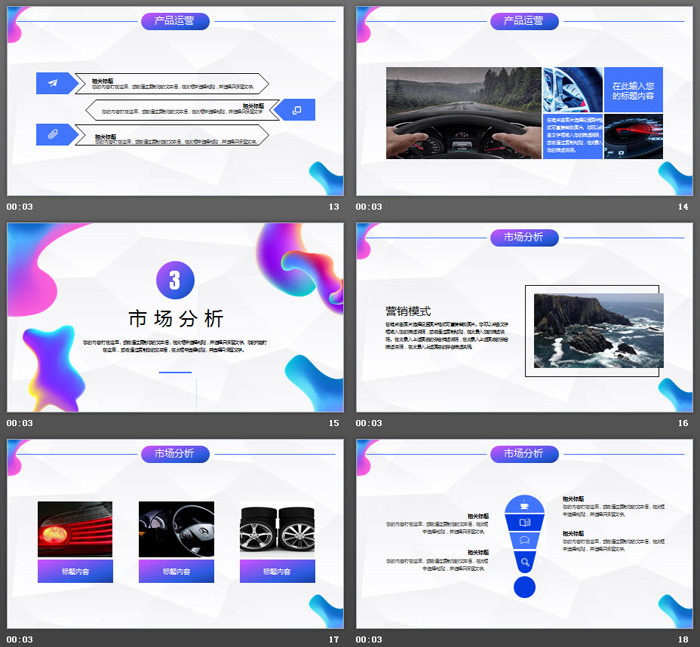Select slide 16 thumbnail with 营销模式
Image resolution: width=700 pixels, height=647 pixels.
(524, 317)
